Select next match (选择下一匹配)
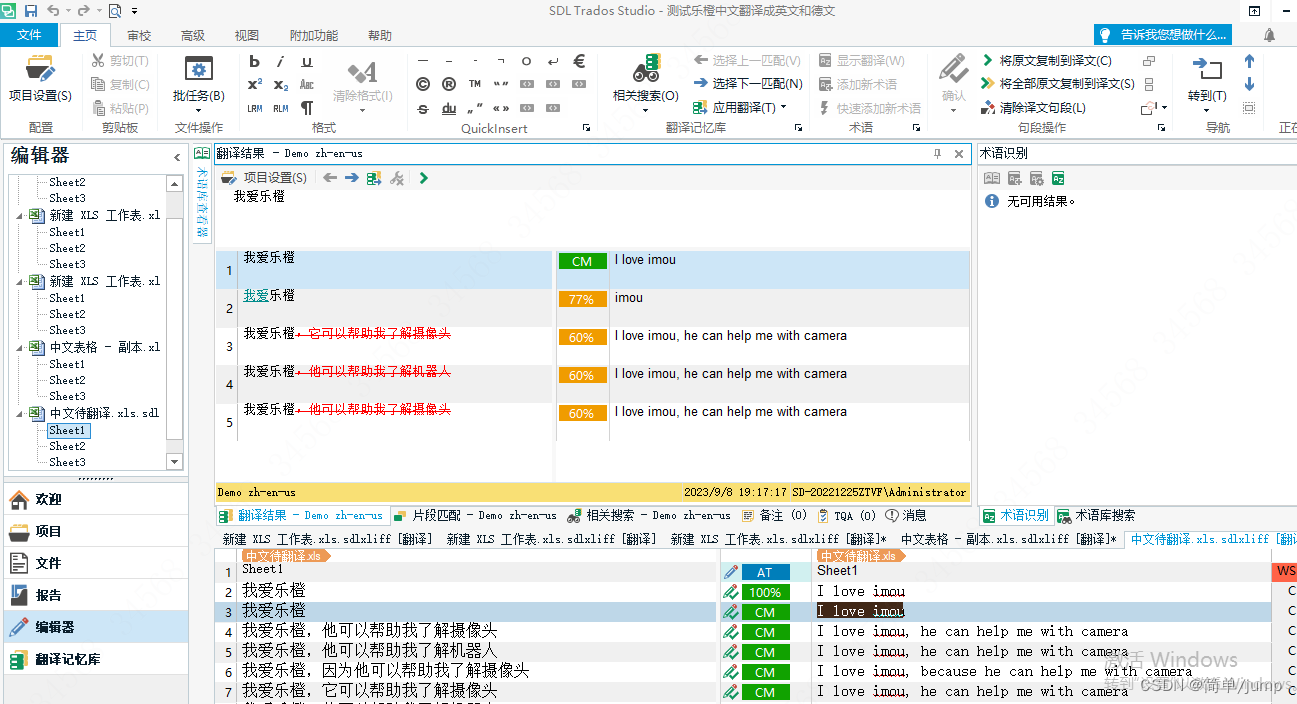Image resolution: width=1297 pixels, height=704 pixels. [x=748, y=84]
